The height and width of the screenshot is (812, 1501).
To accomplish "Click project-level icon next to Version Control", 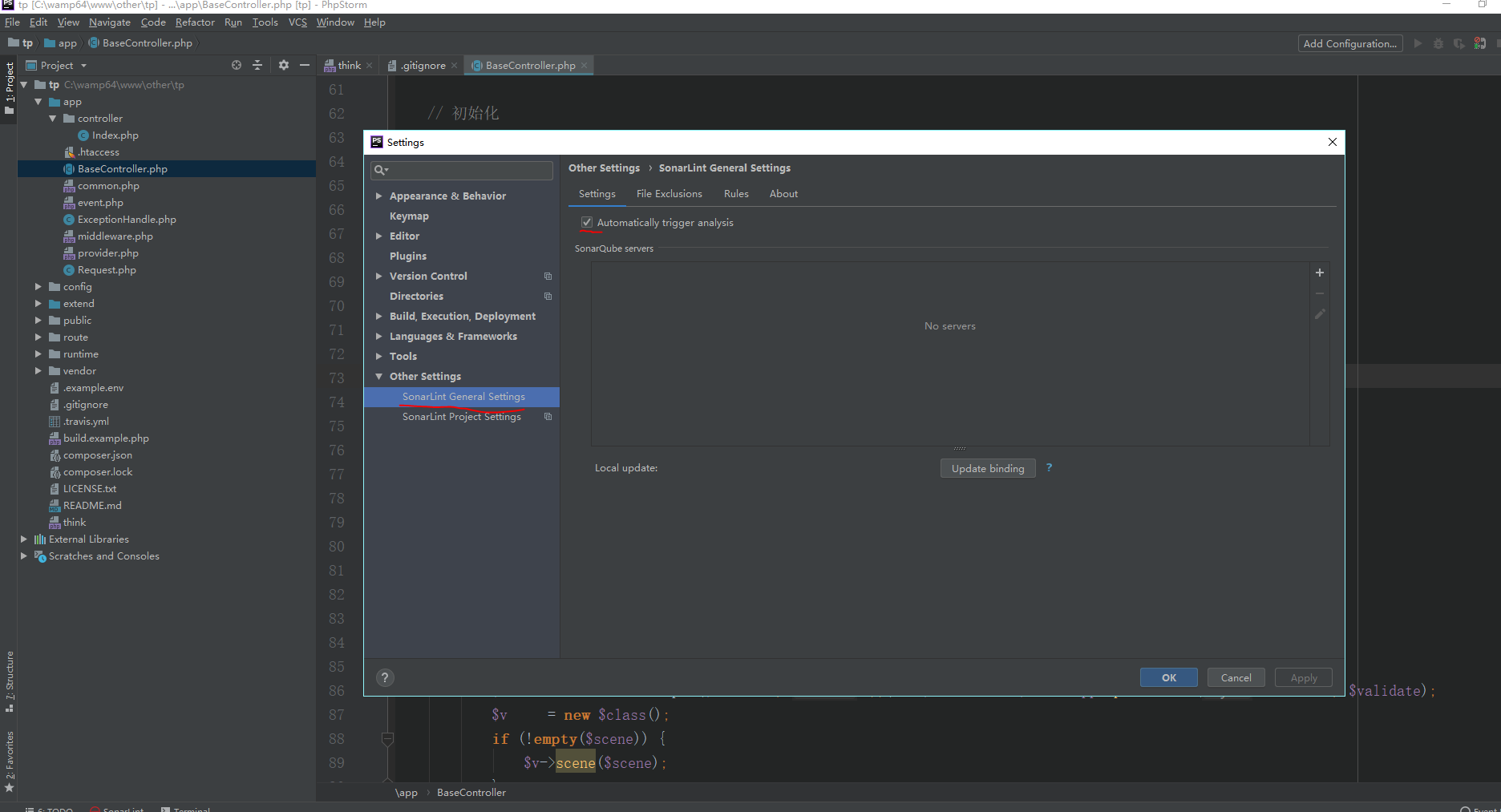I will [548, 276].
